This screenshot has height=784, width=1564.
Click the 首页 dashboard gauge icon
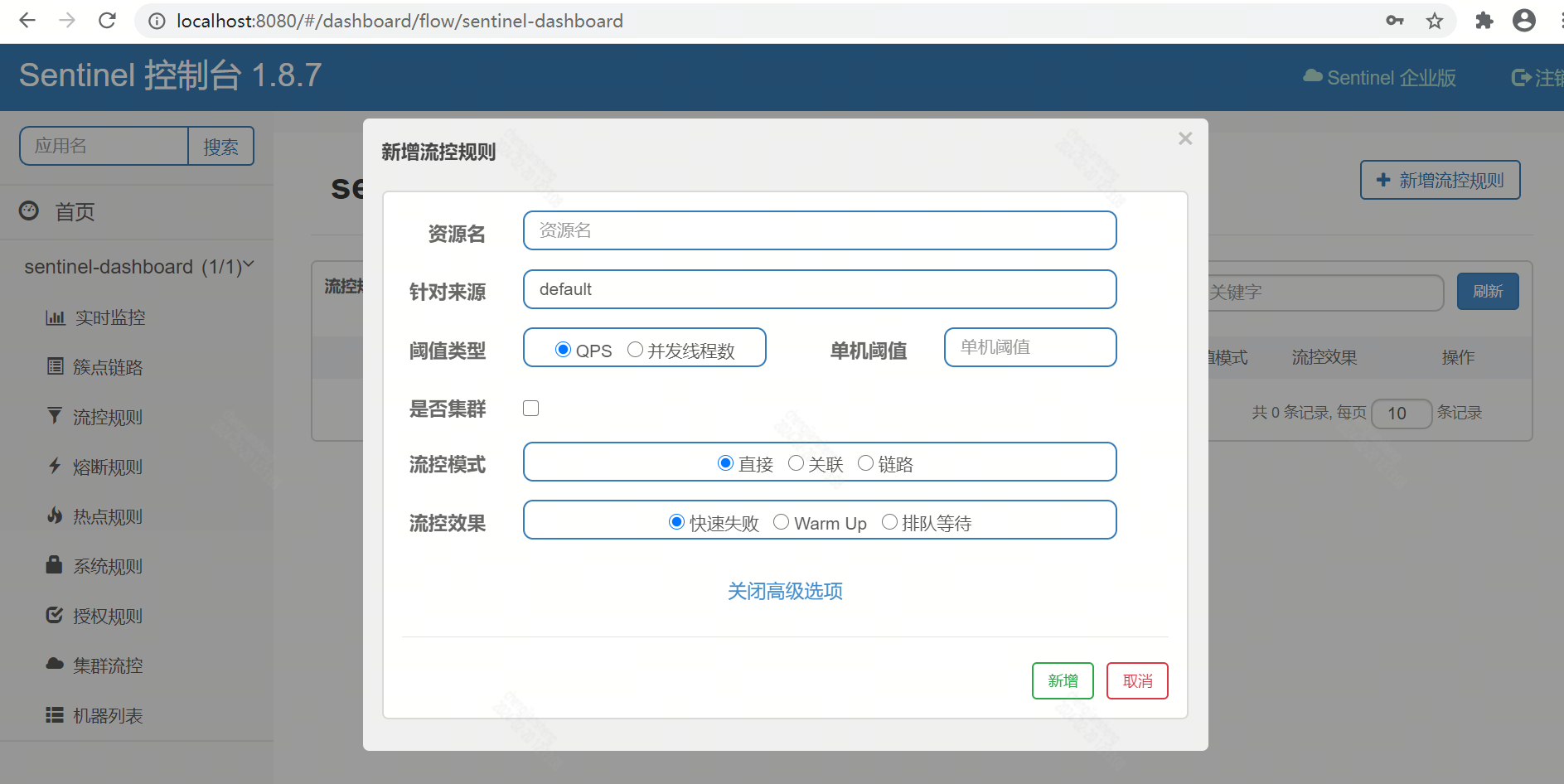[29, 211]
